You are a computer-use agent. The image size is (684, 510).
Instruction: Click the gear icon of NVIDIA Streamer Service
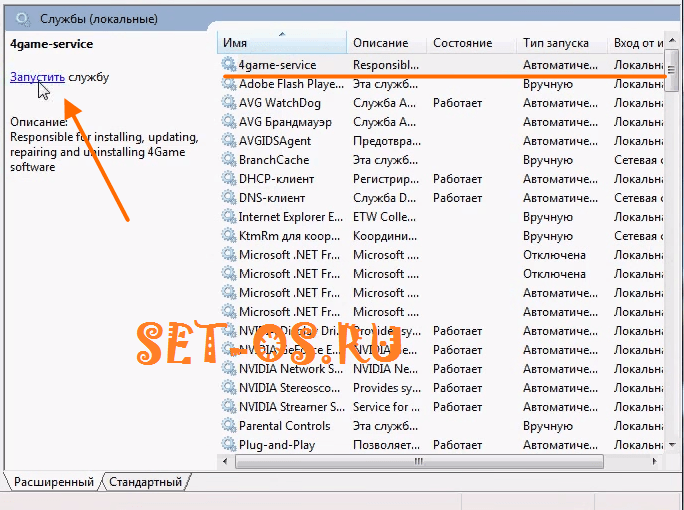point(229,406)
